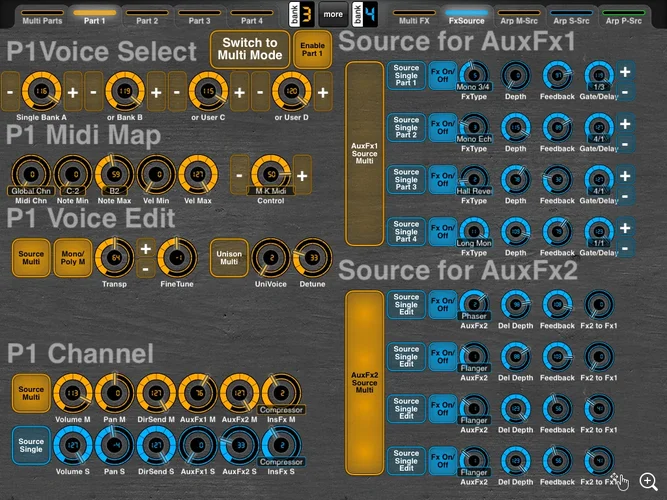Image resolution: width=667 pixels, height=500 pixels.
Task: Select Source Single Part 1
Action: coord(406,75)
